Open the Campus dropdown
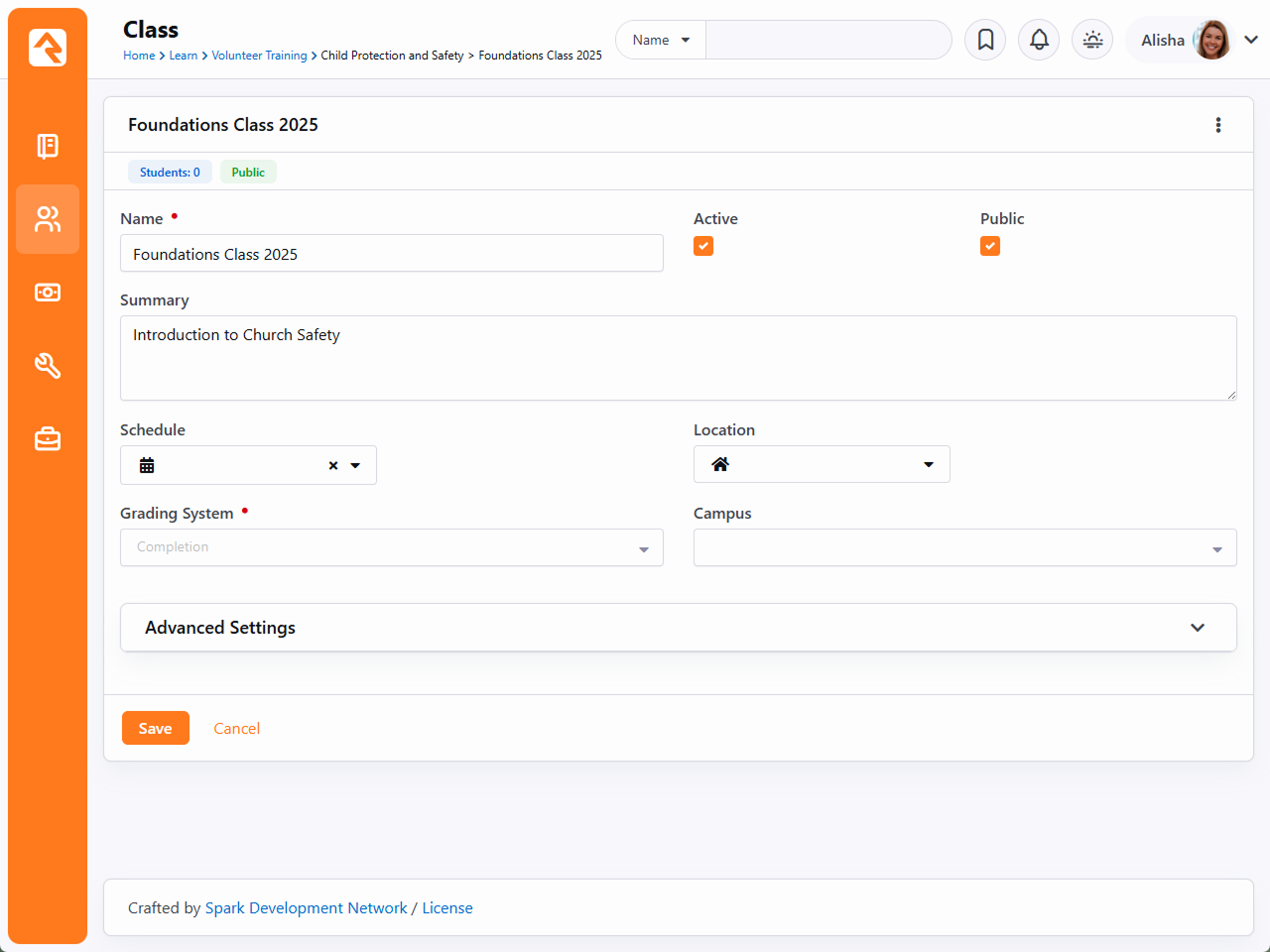 click(x=964, y=547)
